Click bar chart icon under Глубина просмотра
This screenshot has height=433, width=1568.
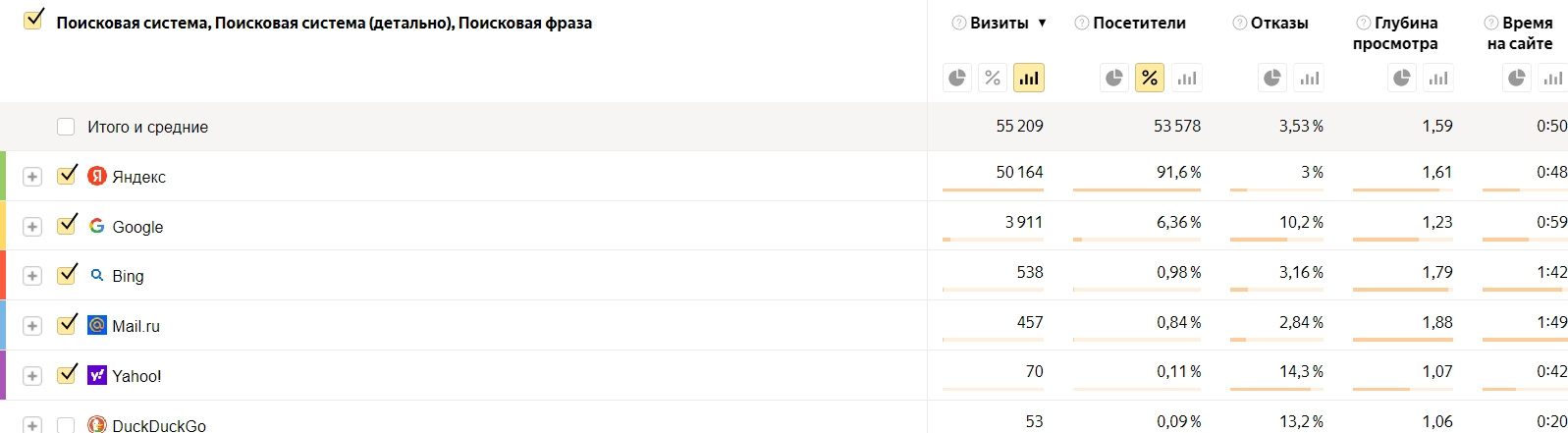pos(1438,78)
